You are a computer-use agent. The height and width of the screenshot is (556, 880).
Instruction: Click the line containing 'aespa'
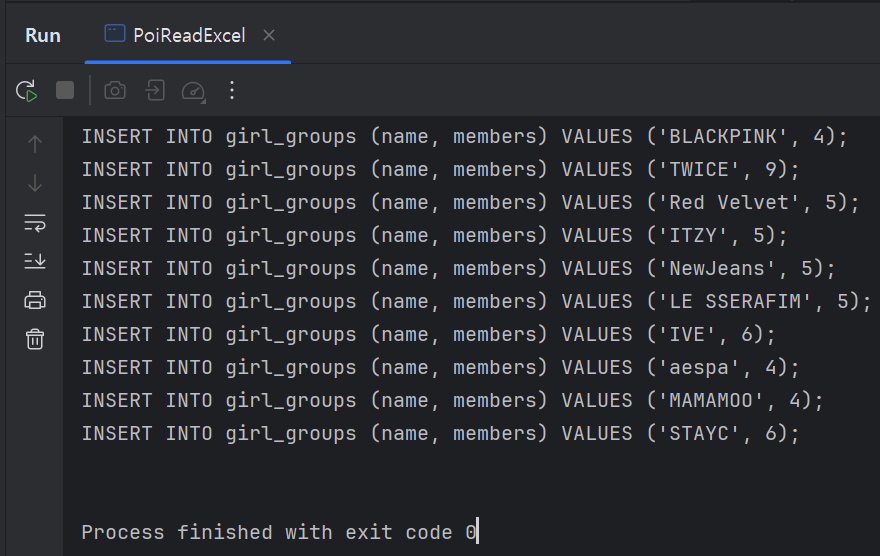441,368
